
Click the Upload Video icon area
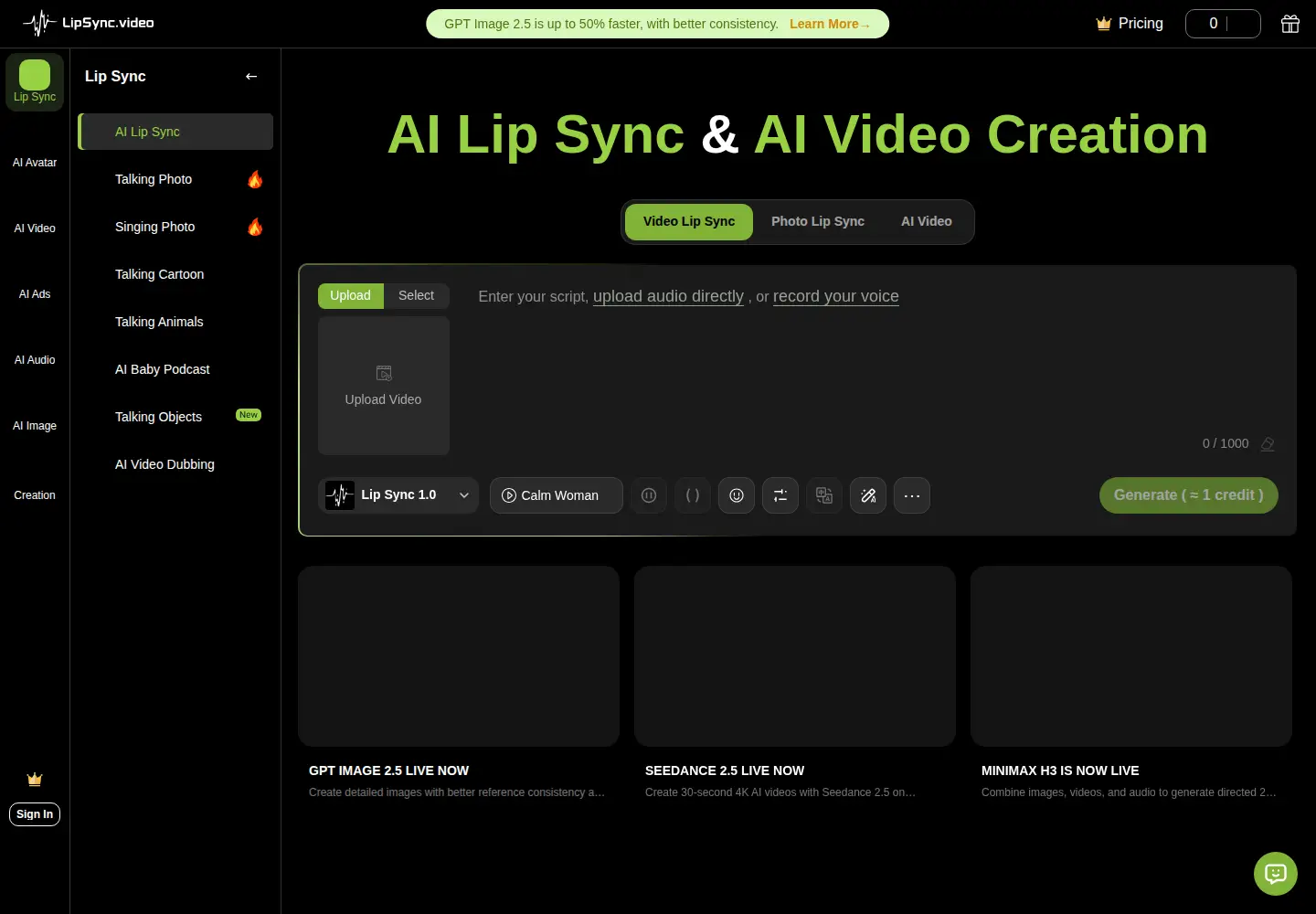[384, 386]
